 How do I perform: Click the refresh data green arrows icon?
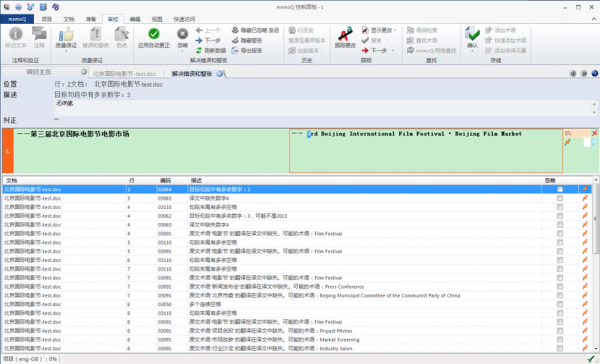click(x=199, y=51)
